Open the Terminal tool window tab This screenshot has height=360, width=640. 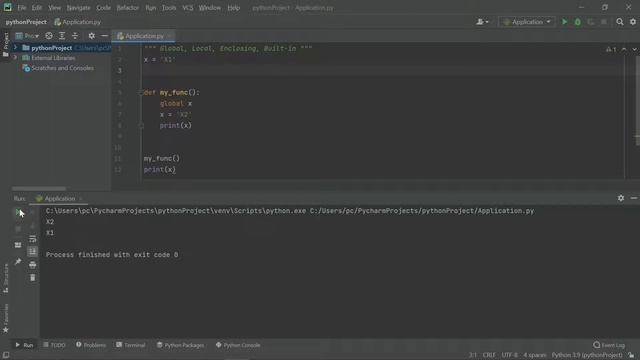click(x=131, y=345)
